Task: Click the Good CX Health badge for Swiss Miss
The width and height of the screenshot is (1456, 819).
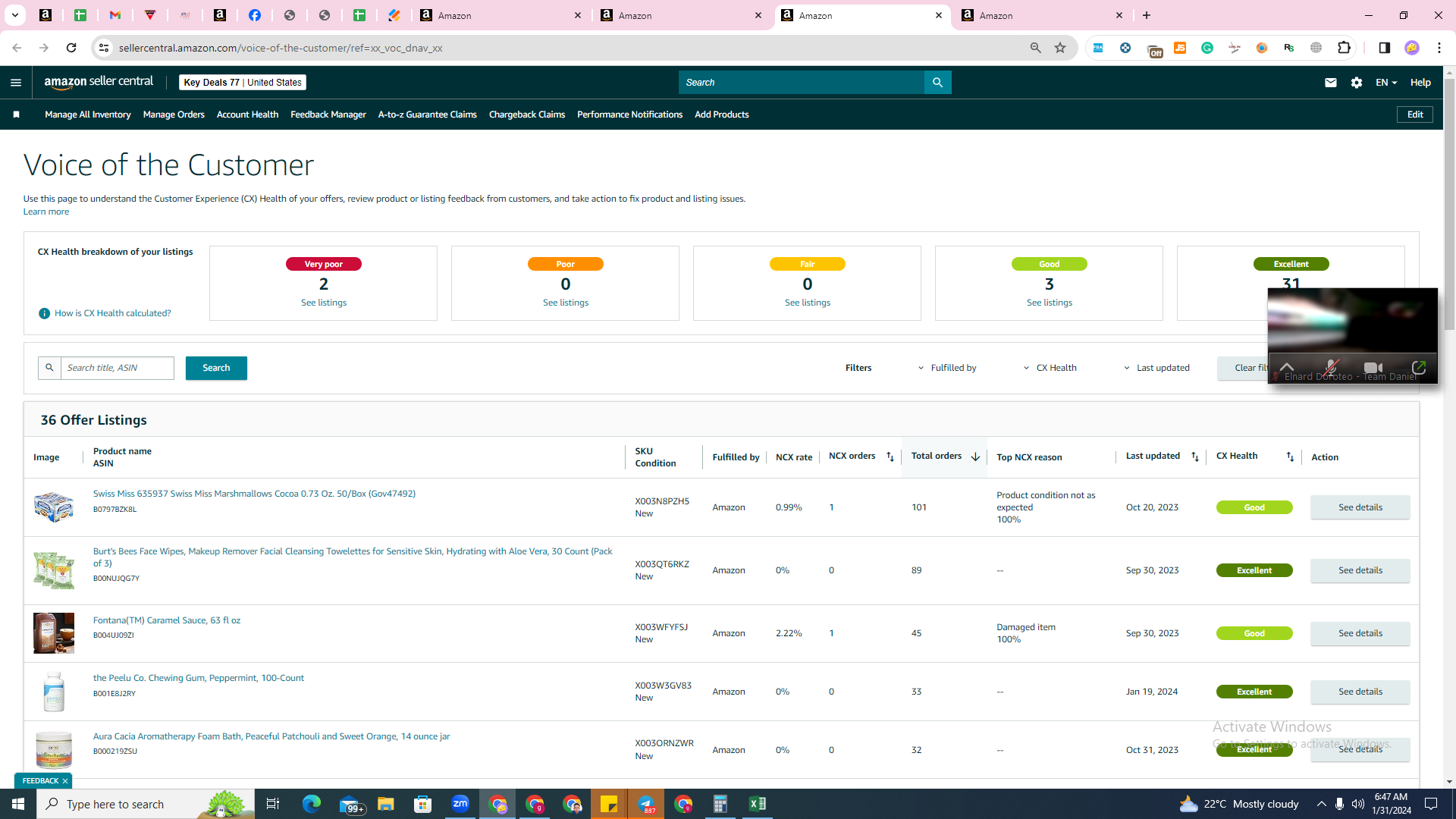Action: (x=1254, y=507)
